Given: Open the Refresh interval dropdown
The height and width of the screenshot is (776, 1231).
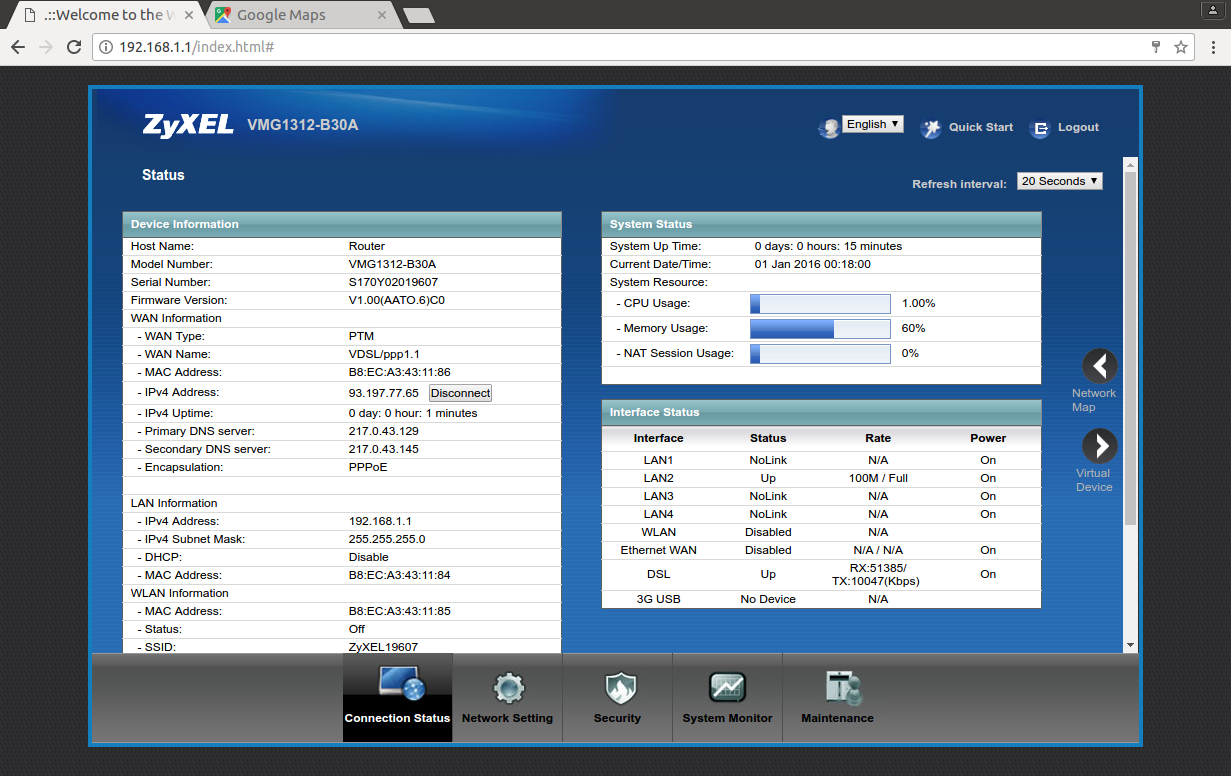Looking at the screenshot, I should [x=1060, y=181].
